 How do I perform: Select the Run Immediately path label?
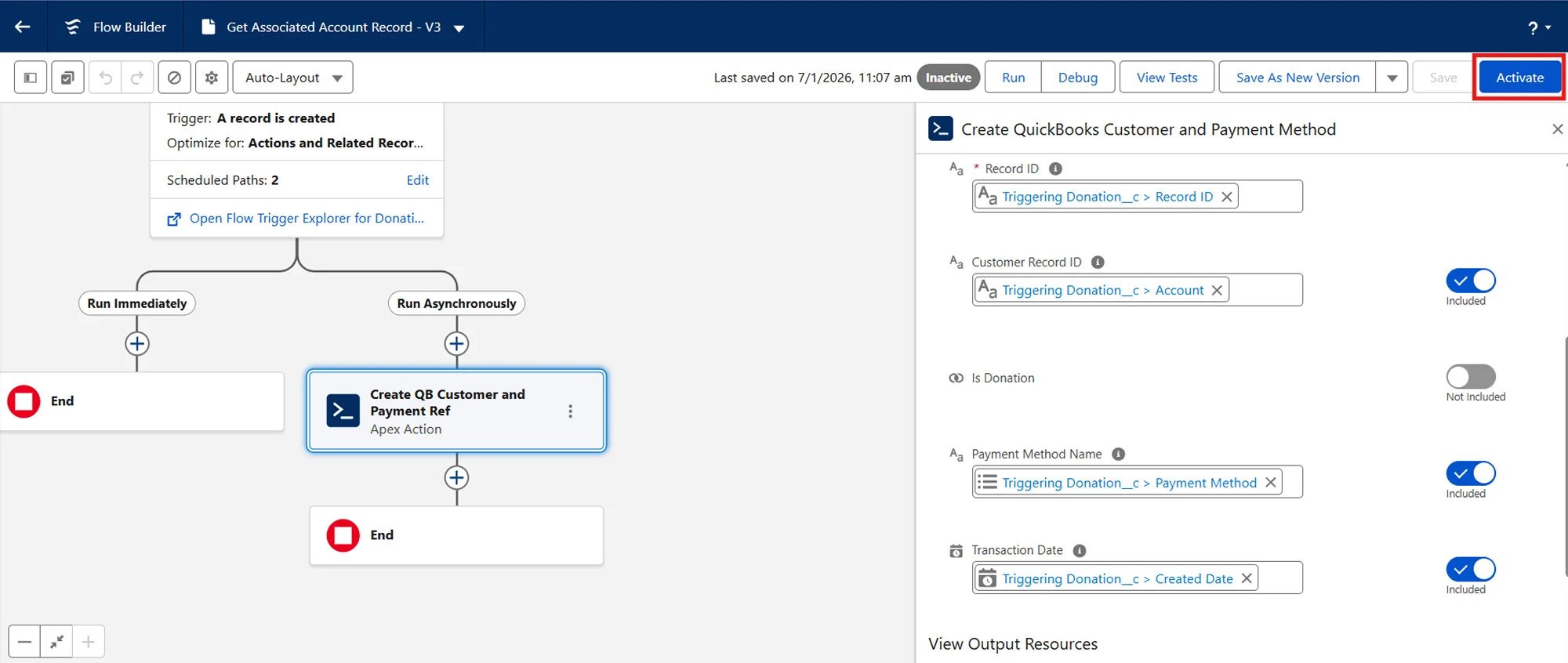[x=137, y=303]
